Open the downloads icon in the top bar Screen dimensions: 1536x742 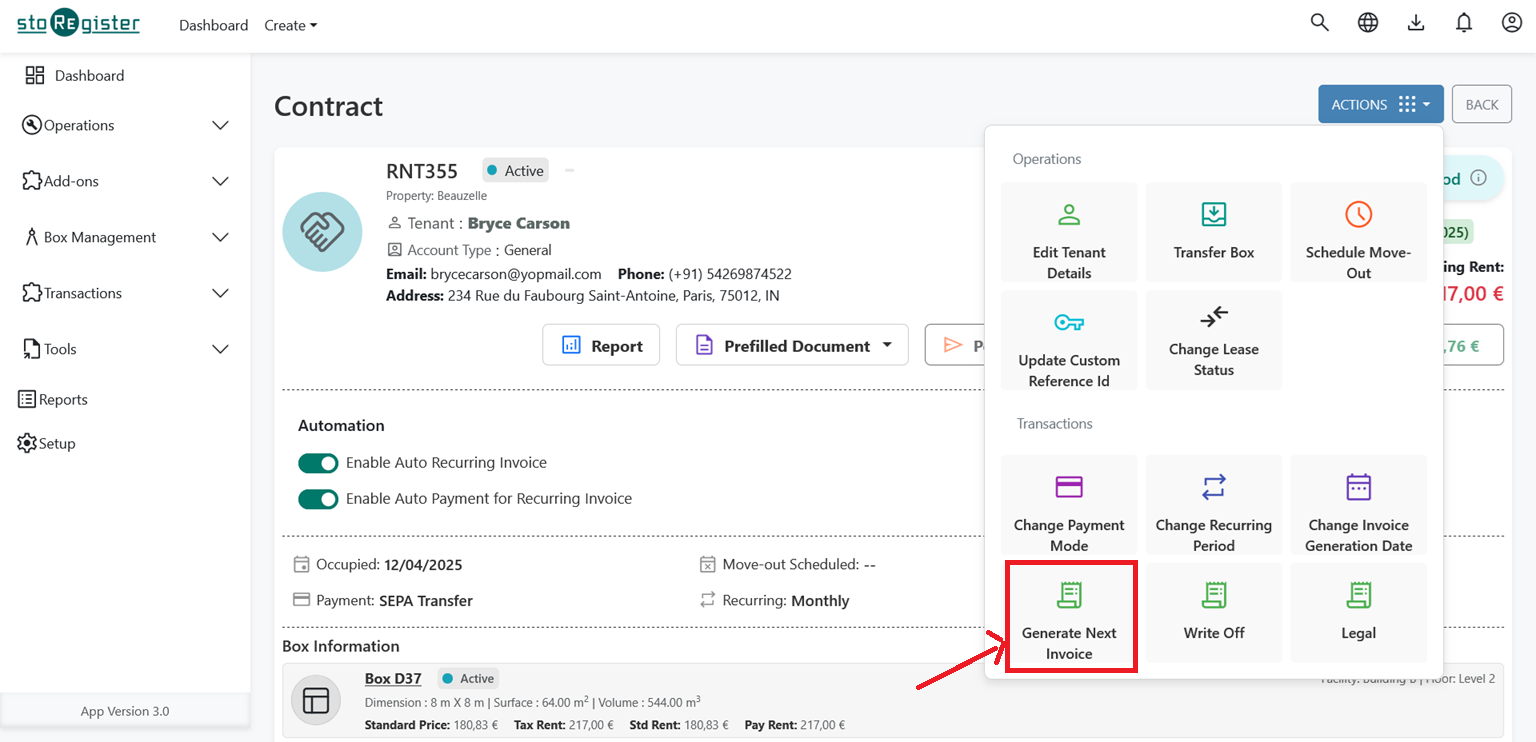(1415, 22)
